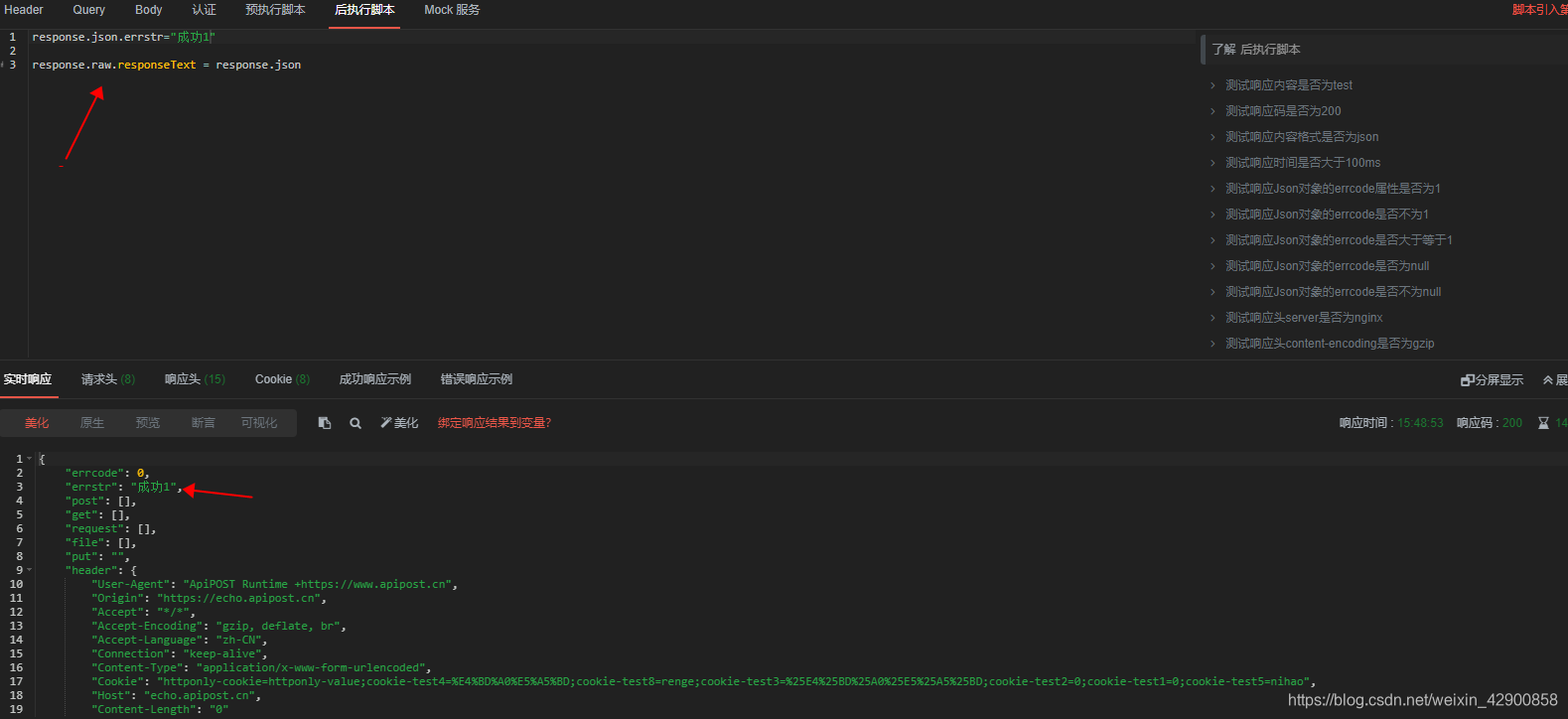
Task: Click the "Origin" line in response JSON
Action: coord(209,598)
